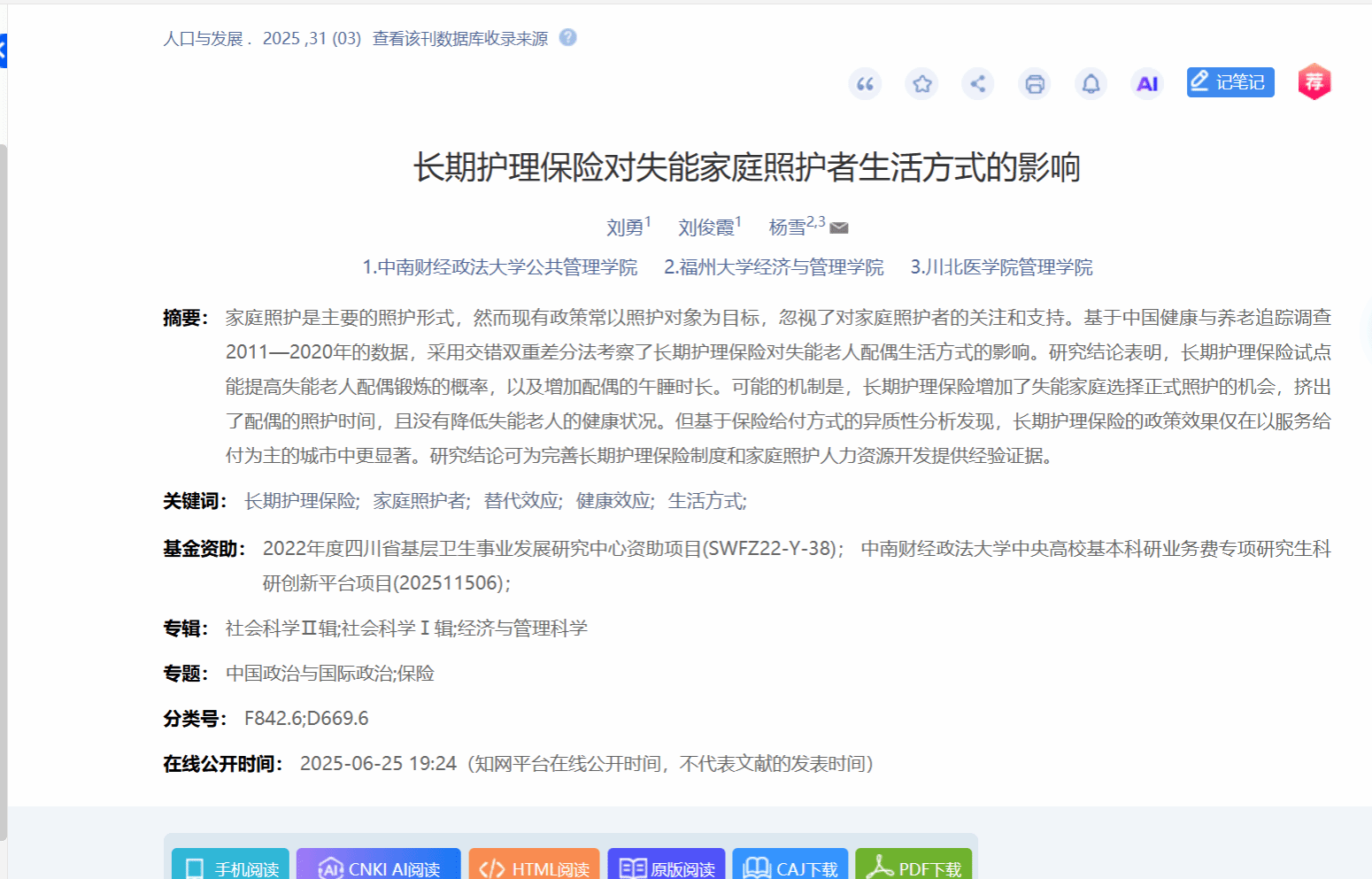
Task: Click 查看该刊数据库收录来源 link
Action: (x=460, y=39)
